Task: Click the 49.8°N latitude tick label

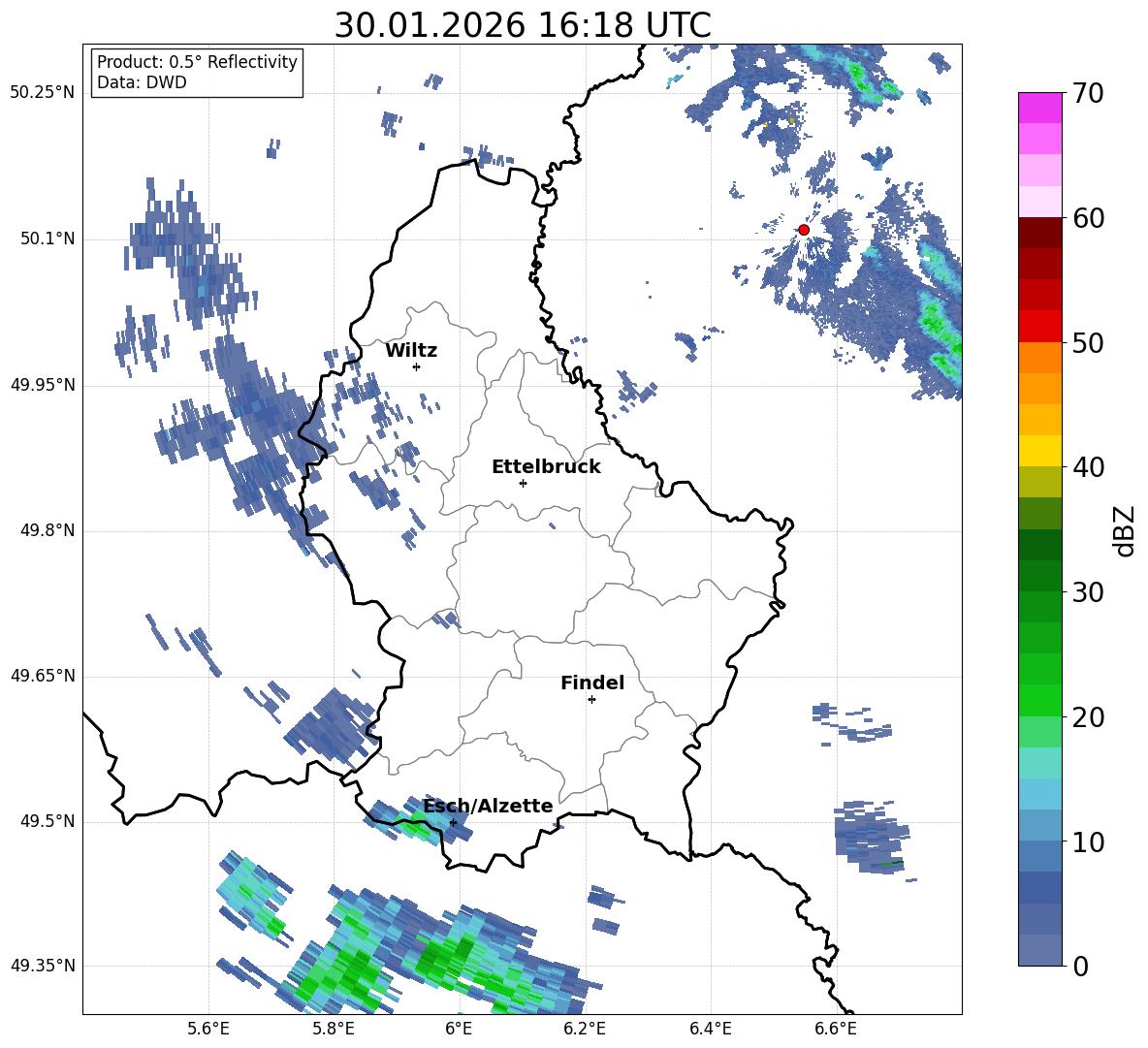Action: tap(48, 530)
